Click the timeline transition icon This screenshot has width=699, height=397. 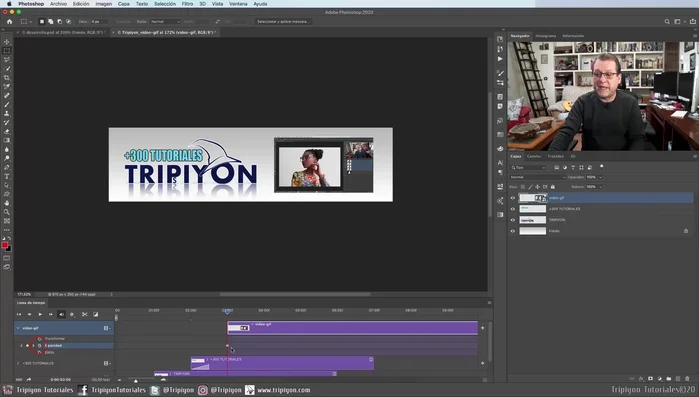pos(95,315)
